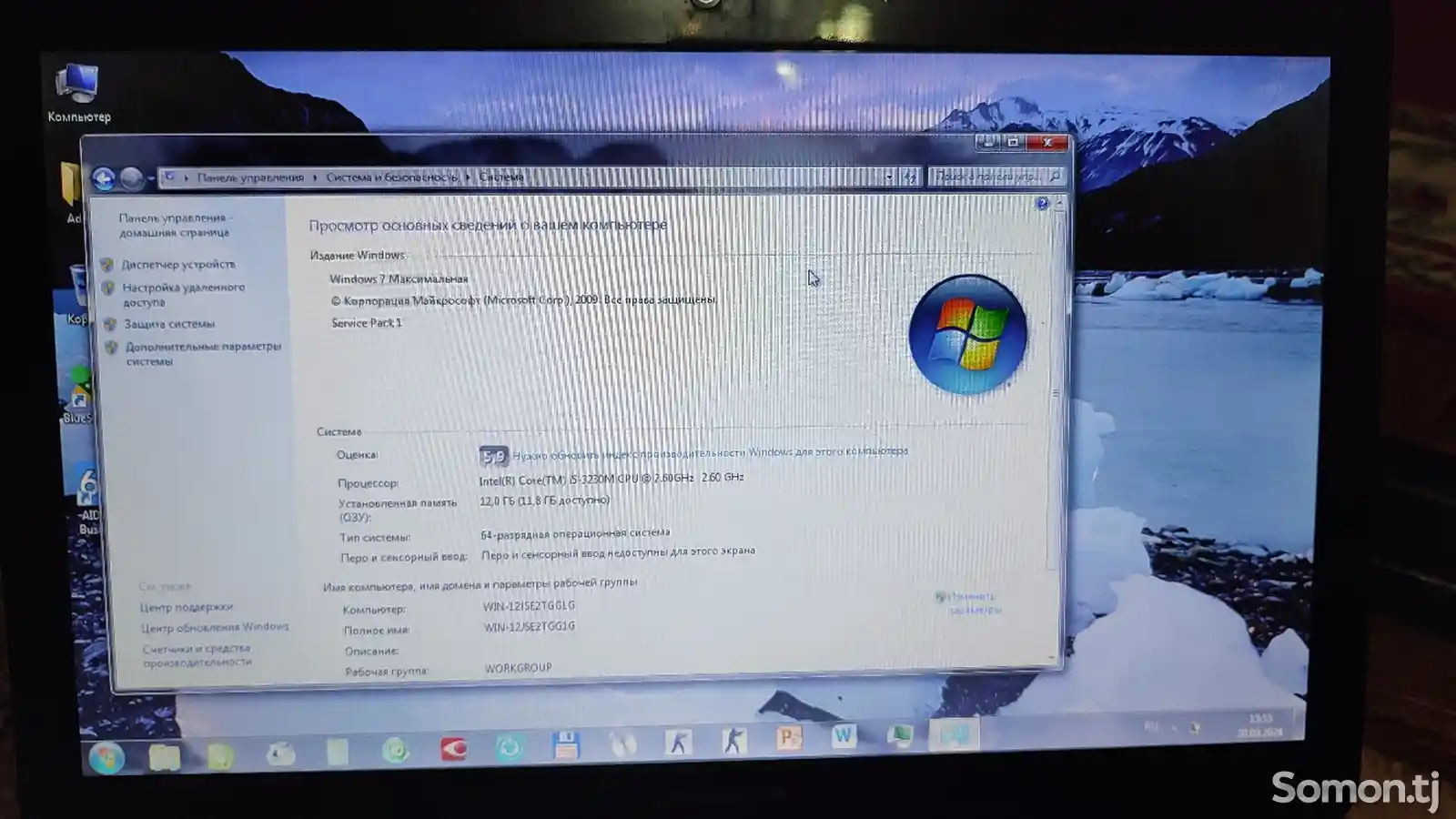Click the Service Pack 1 text
The height and width of the screenshot is (819, 1456).
tap(367, 323)
